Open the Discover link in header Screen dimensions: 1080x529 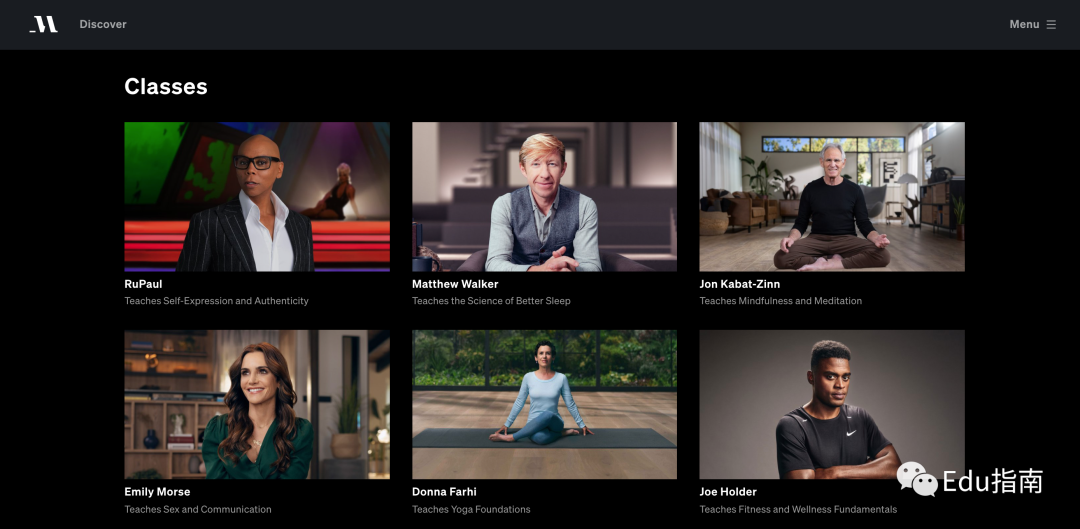(103, 24)
